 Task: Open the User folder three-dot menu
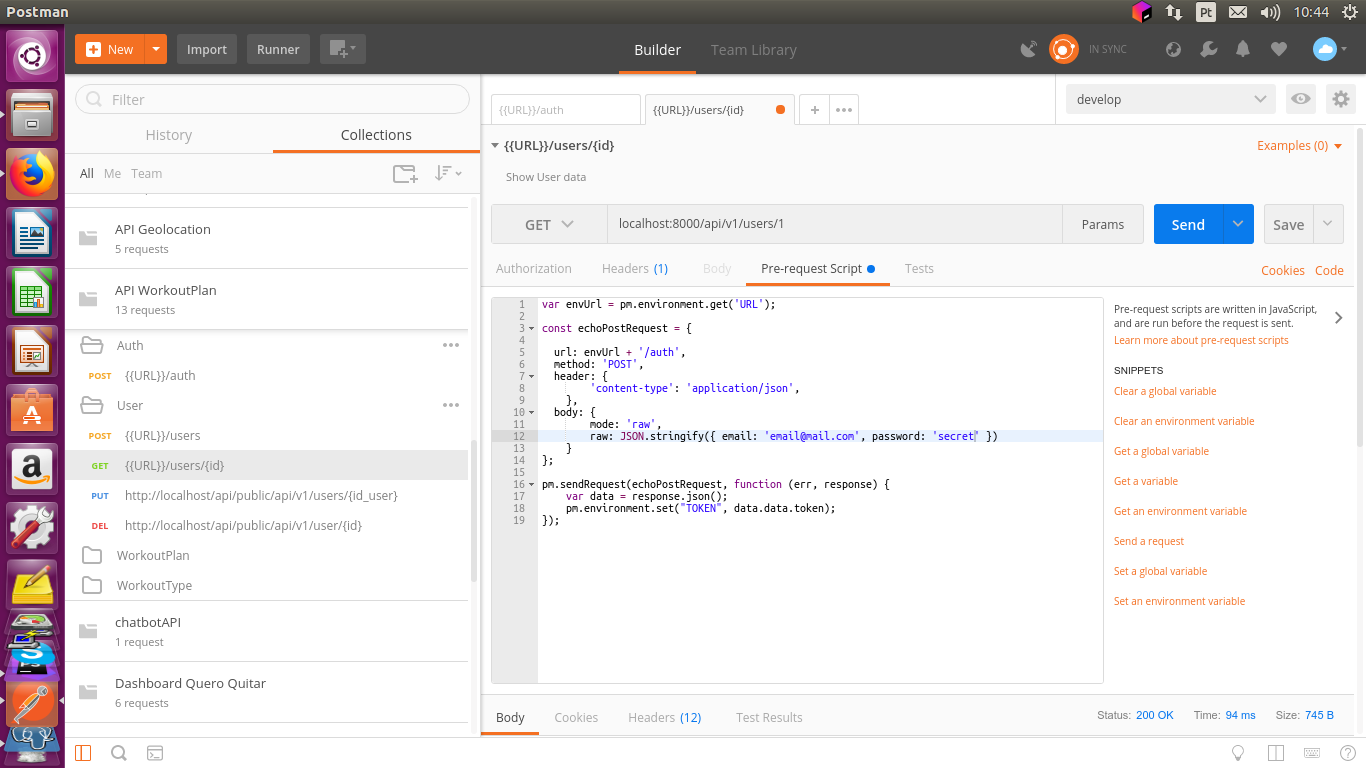coord(451,405)
